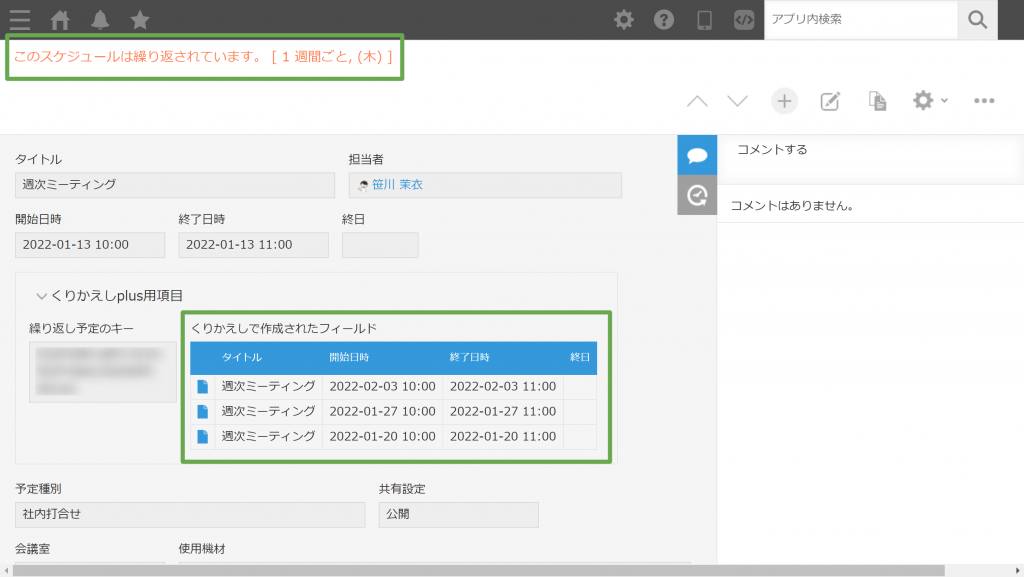Open the developer code icon
Screen dimensions: 1024x577
[x=744, y=20]
